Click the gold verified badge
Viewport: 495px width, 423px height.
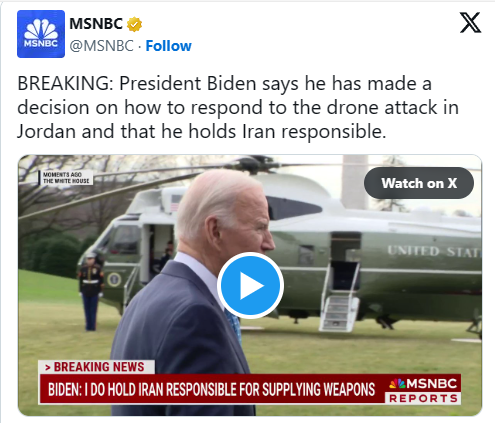(134, 24)
